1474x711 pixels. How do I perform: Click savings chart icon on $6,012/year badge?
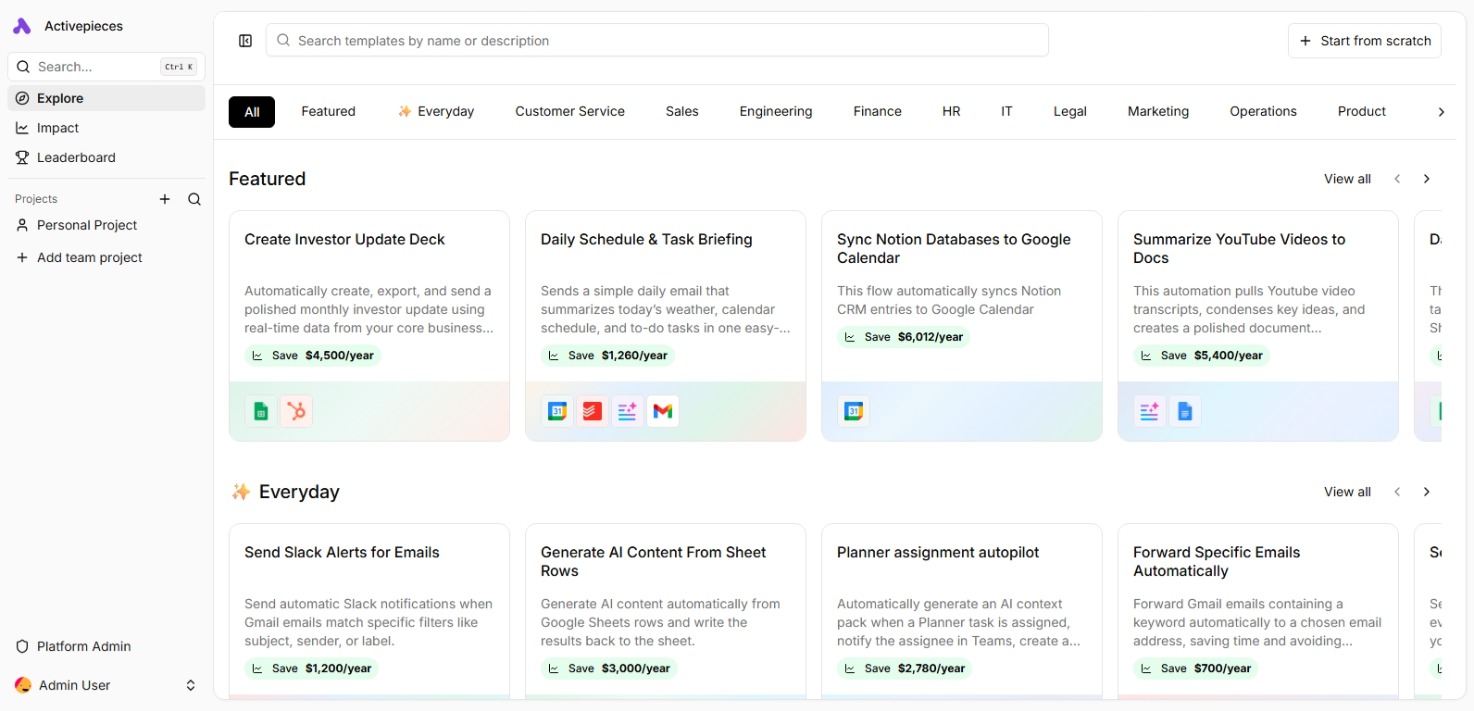tap(850, 337)
